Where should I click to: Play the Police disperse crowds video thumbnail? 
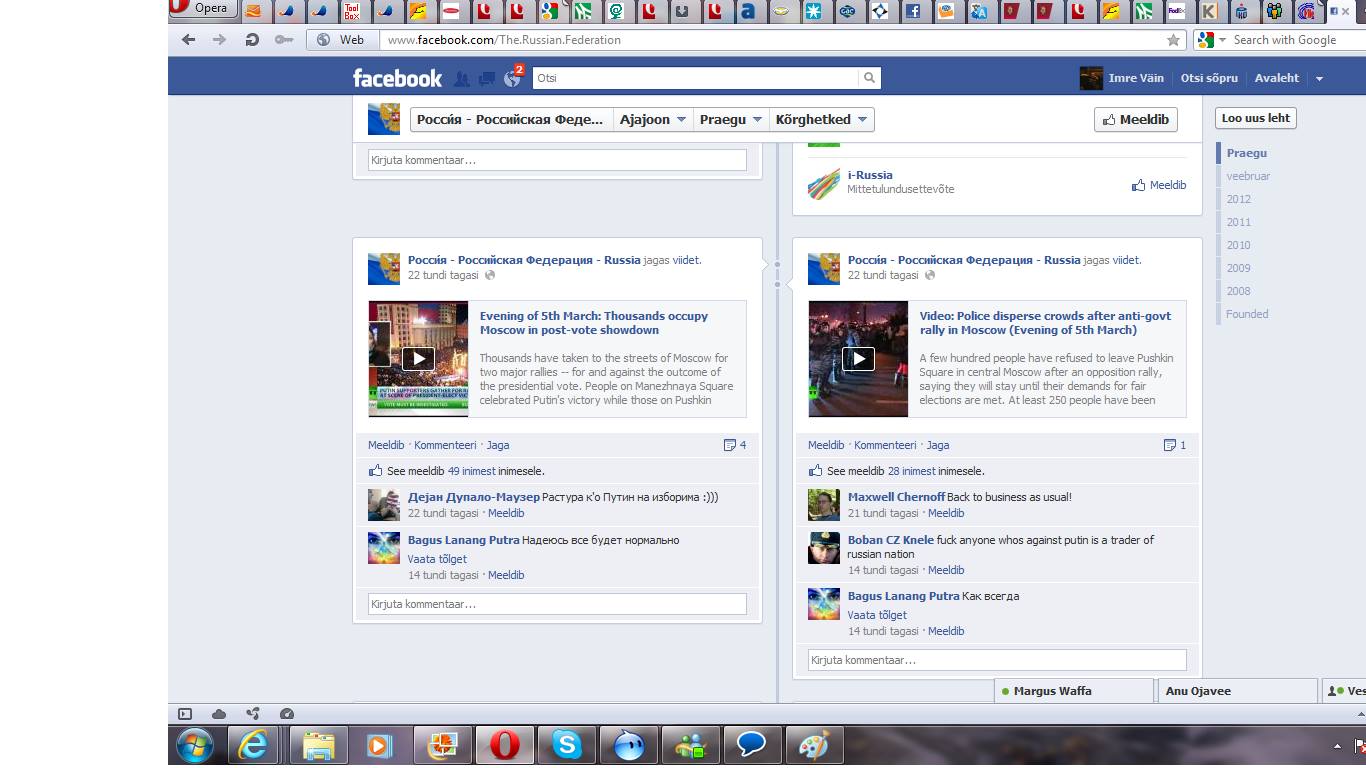coord(858,358)
